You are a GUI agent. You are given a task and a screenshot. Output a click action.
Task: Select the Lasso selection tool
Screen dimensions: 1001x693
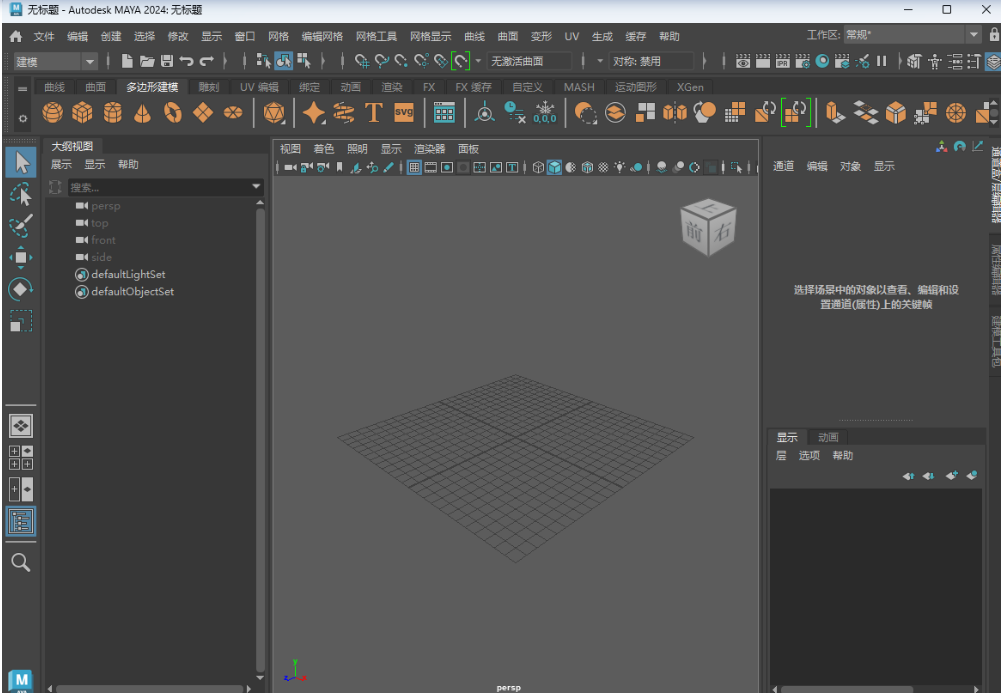click(20, 194)
